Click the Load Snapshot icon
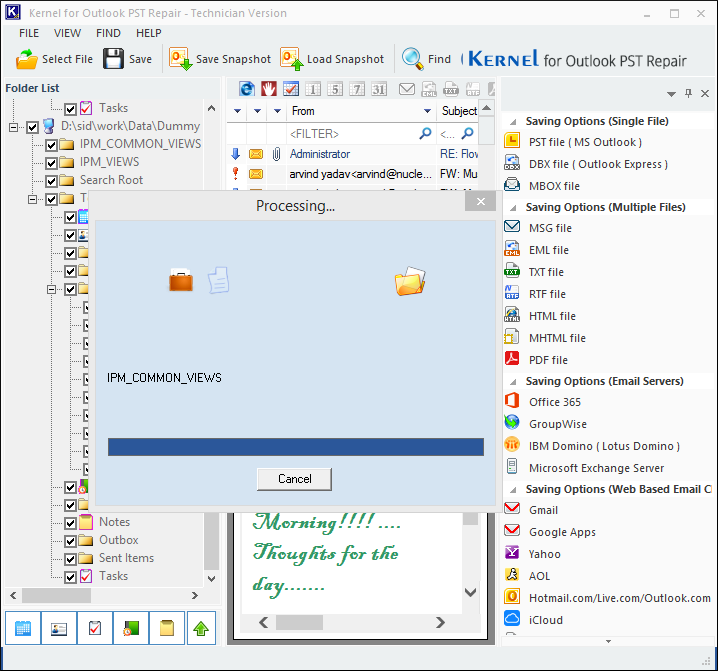The width and height of the screenshot is (718, 671). pyautogui.click(x=292, y=59)
